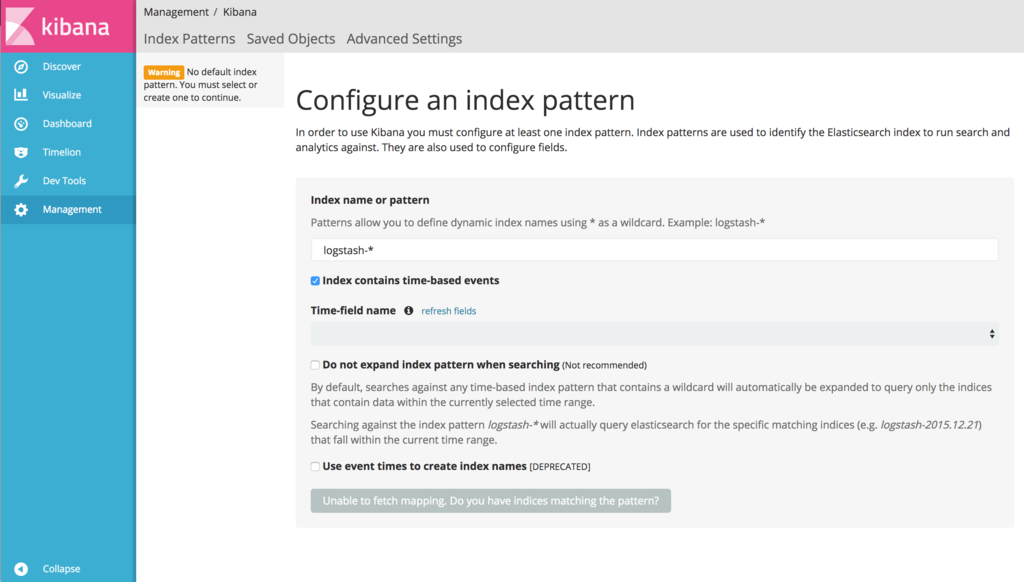Viewport: 1024px width, 582px height.
Task: Click Management breadcrumb link
Action: [x=176, y=12]
